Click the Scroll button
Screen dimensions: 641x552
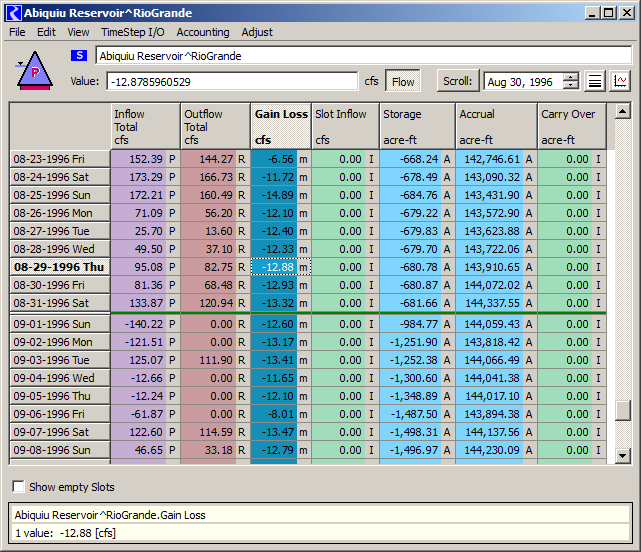pyautogui.click(x=457, y=81)
